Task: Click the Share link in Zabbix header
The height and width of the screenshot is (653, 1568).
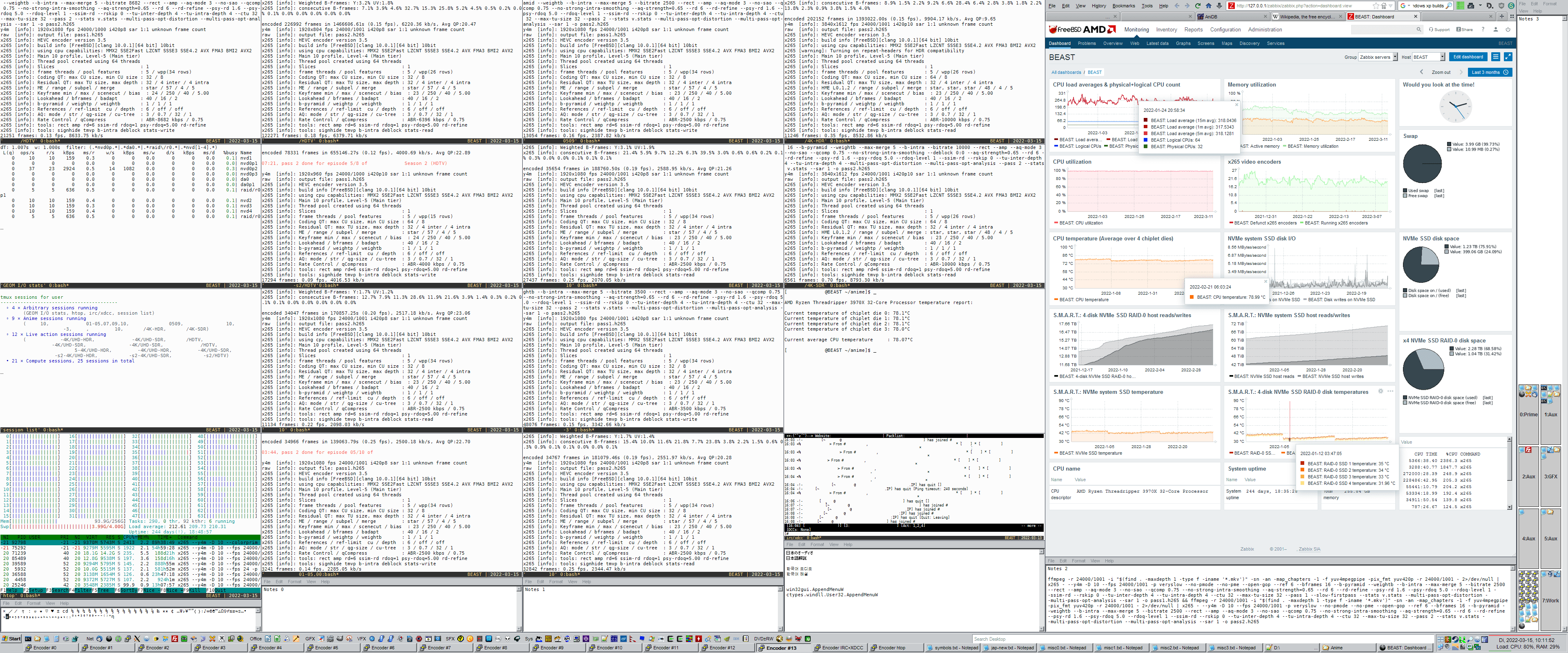Action: 1465,30
